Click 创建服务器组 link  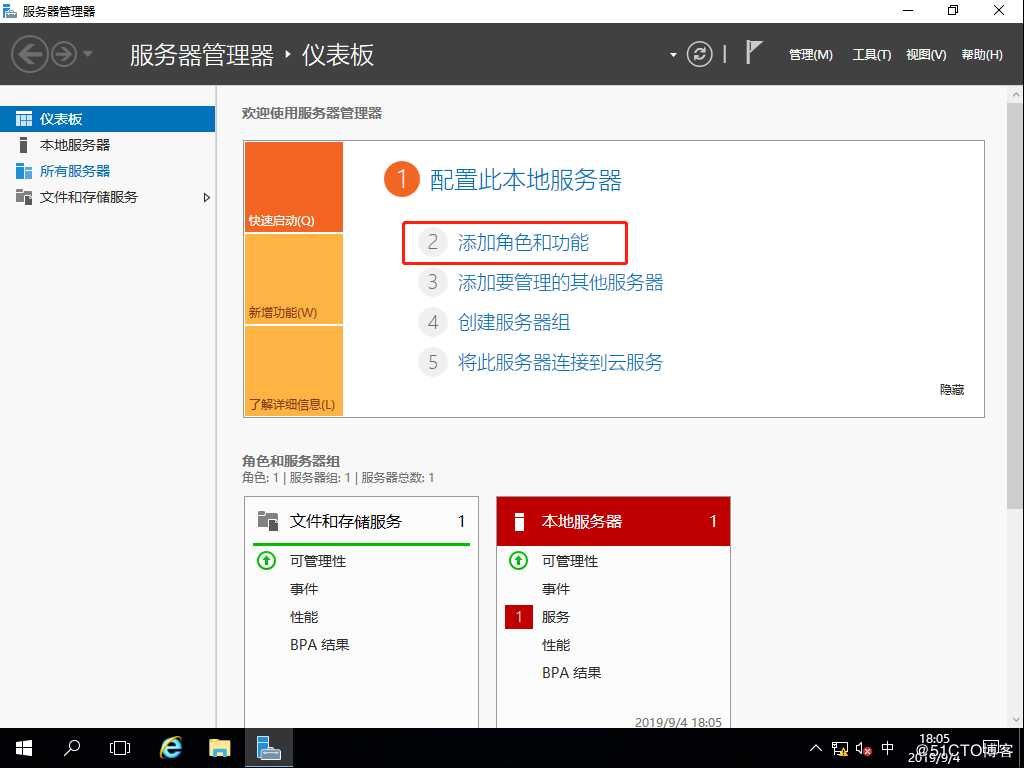(x=514, y=323)
